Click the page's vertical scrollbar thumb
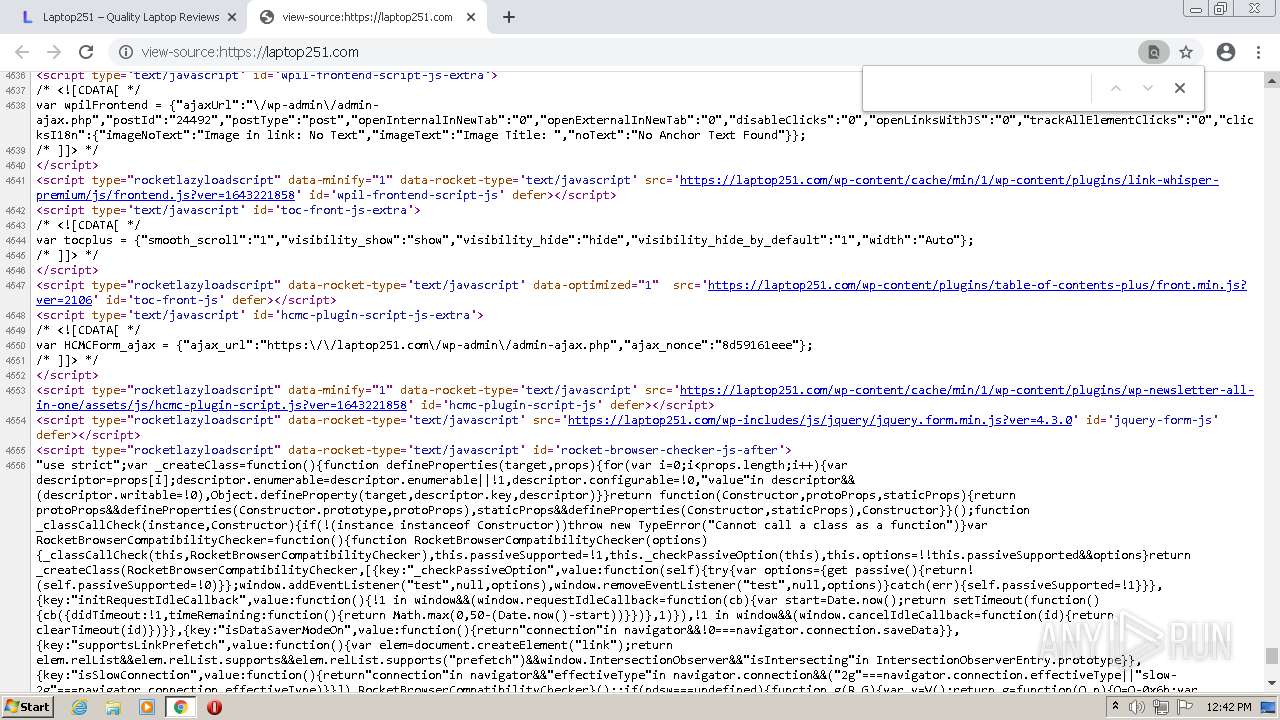The width and height of the screenshot is (1280, 720). tap(1271, 656)
